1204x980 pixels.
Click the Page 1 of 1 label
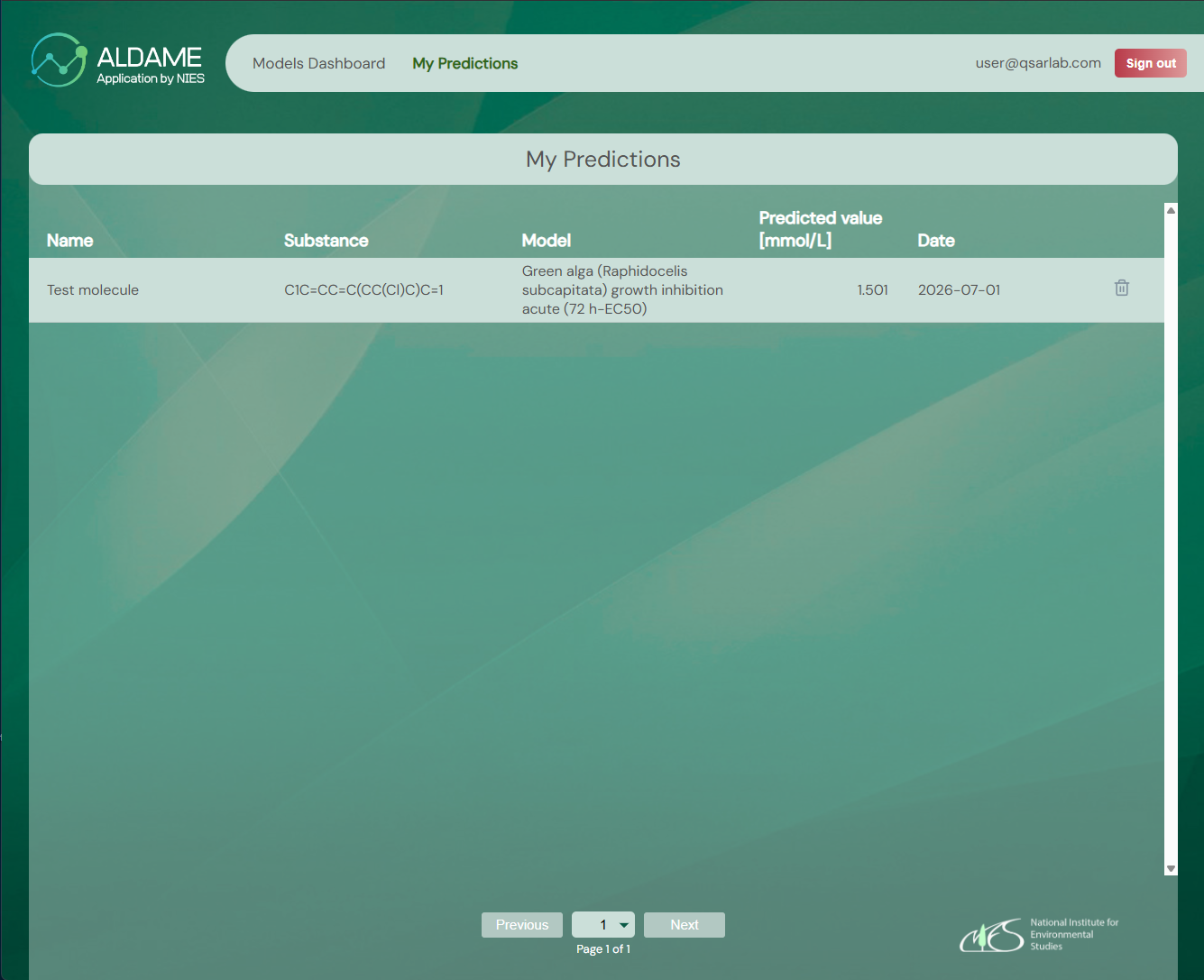[603, 949]
